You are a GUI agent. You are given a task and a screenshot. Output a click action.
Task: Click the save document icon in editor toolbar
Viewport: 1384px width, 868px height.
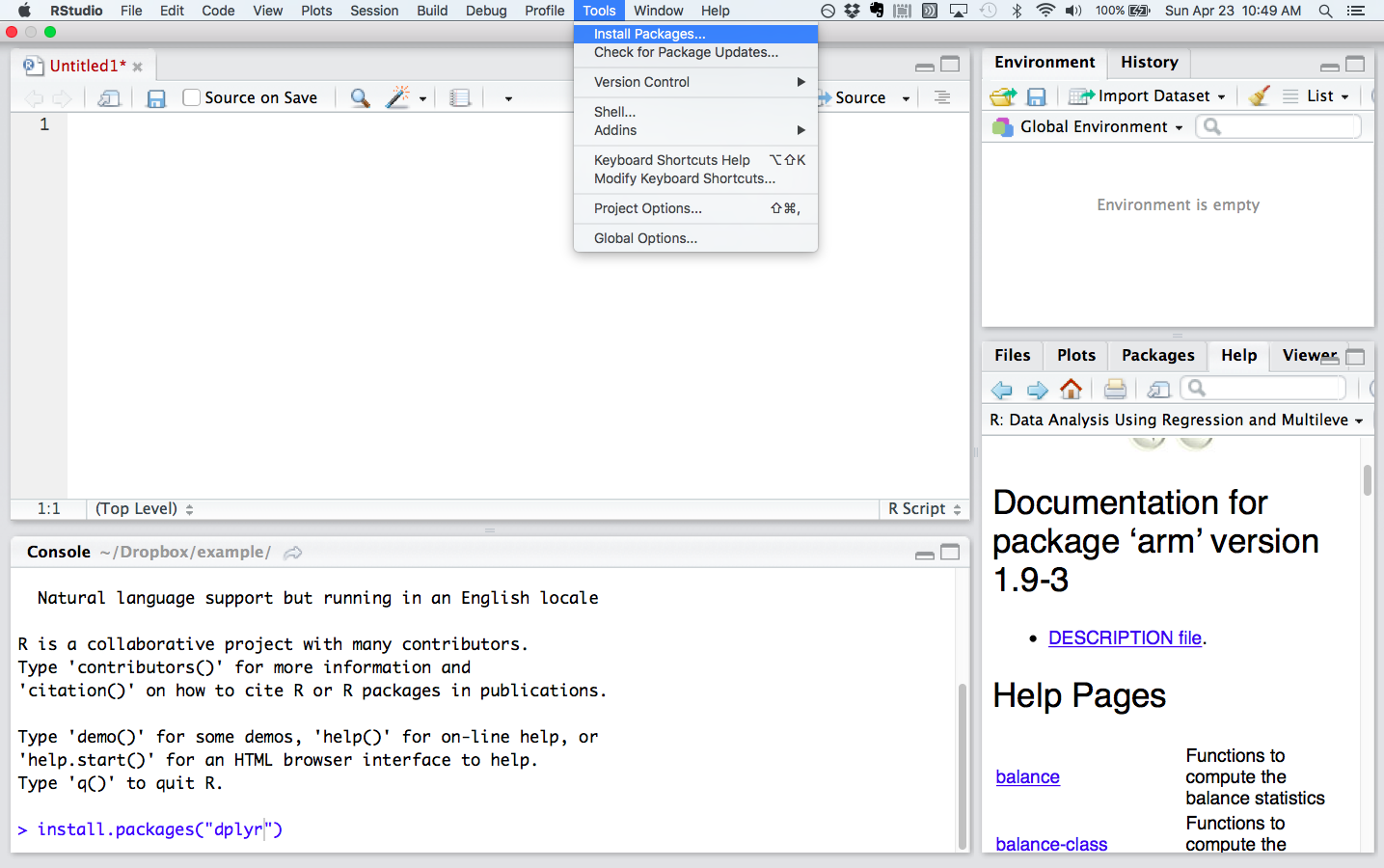click(156, 98)
